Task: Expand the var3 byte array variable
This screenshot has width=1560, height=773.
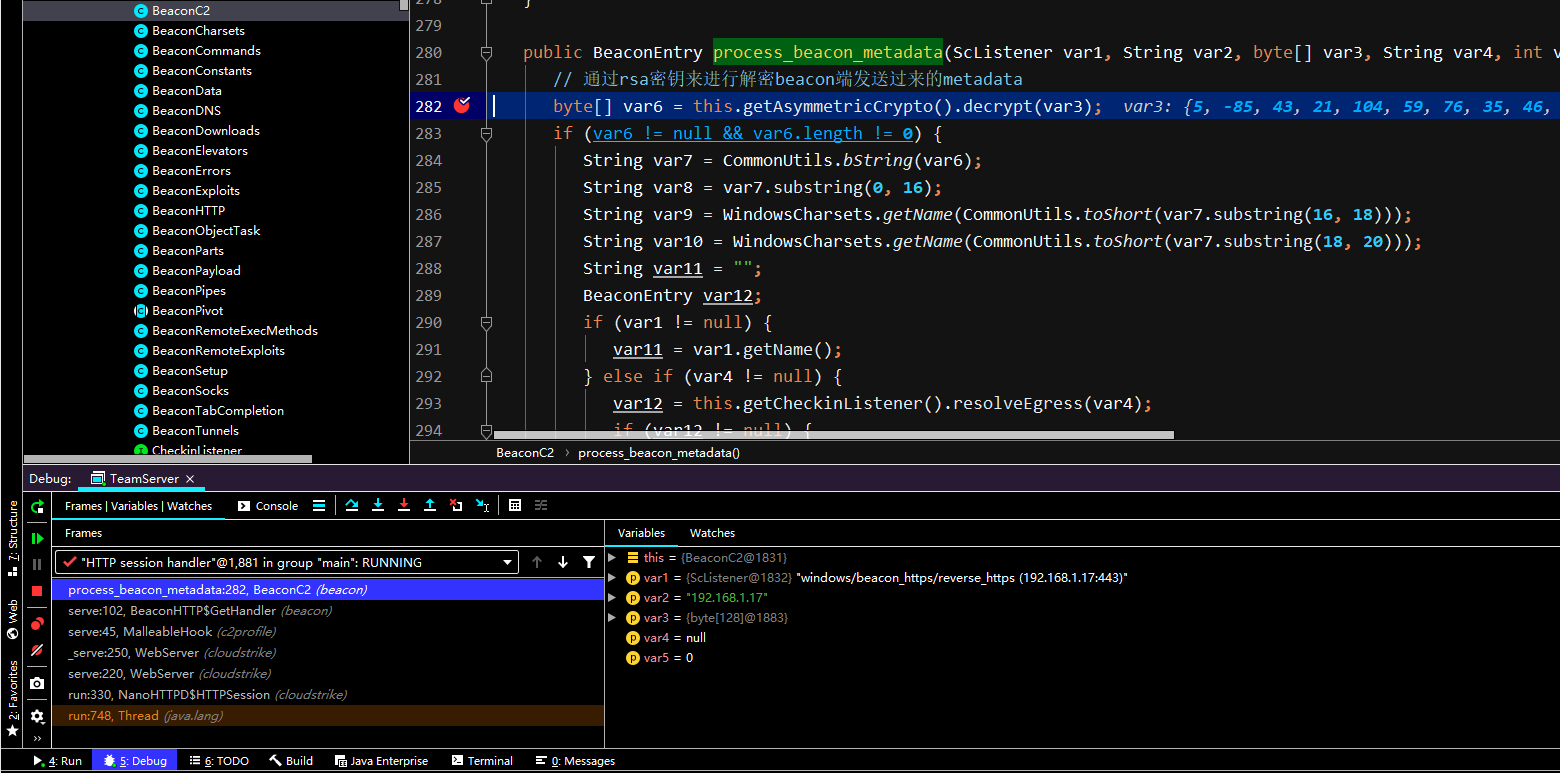Action: tap(612, 618)
